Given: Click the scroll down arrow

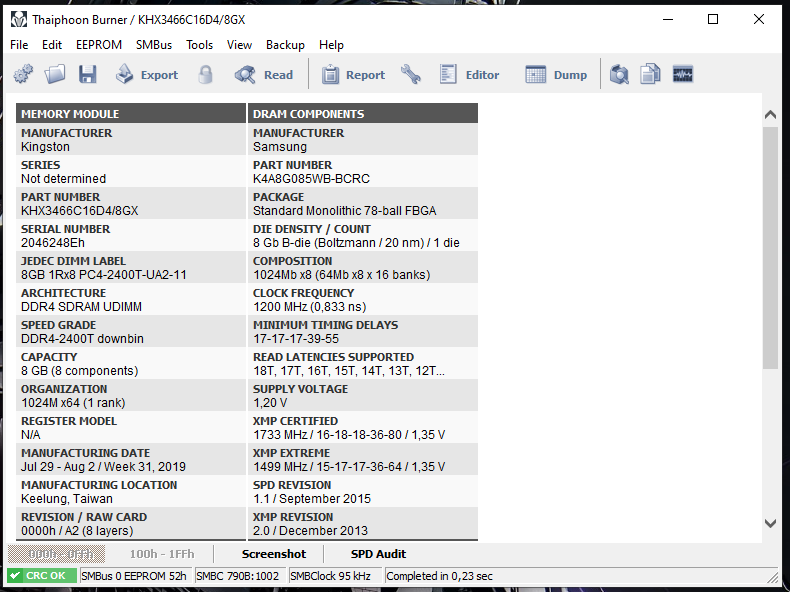Looking at the screenshot, I should 770,523.
